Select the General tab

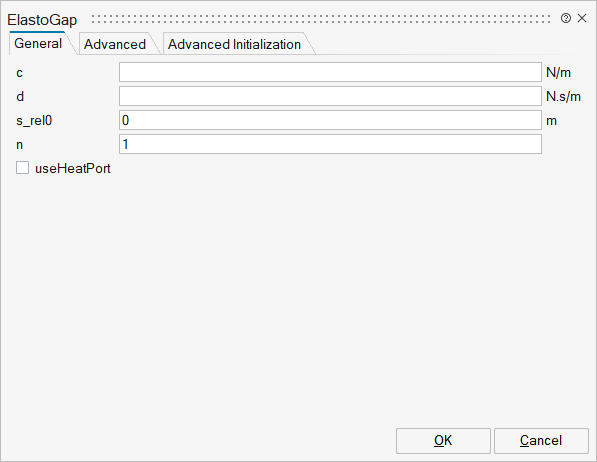[x=38, y=43]
